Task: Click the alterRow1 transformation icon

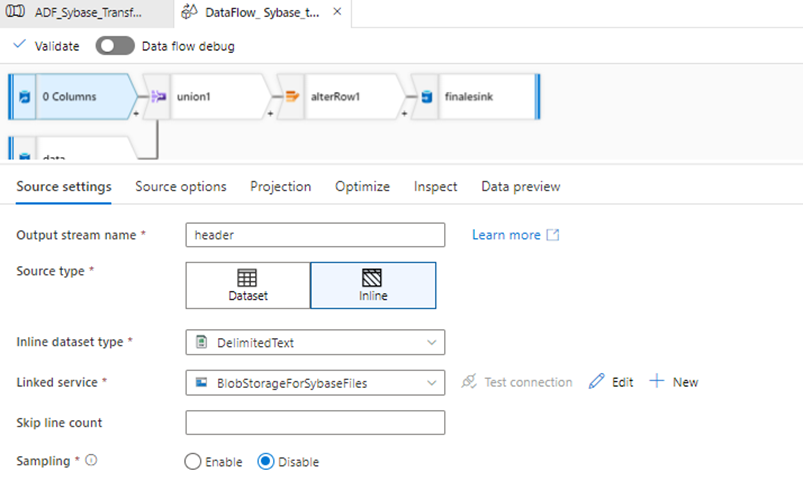Action: coord(292,97)
